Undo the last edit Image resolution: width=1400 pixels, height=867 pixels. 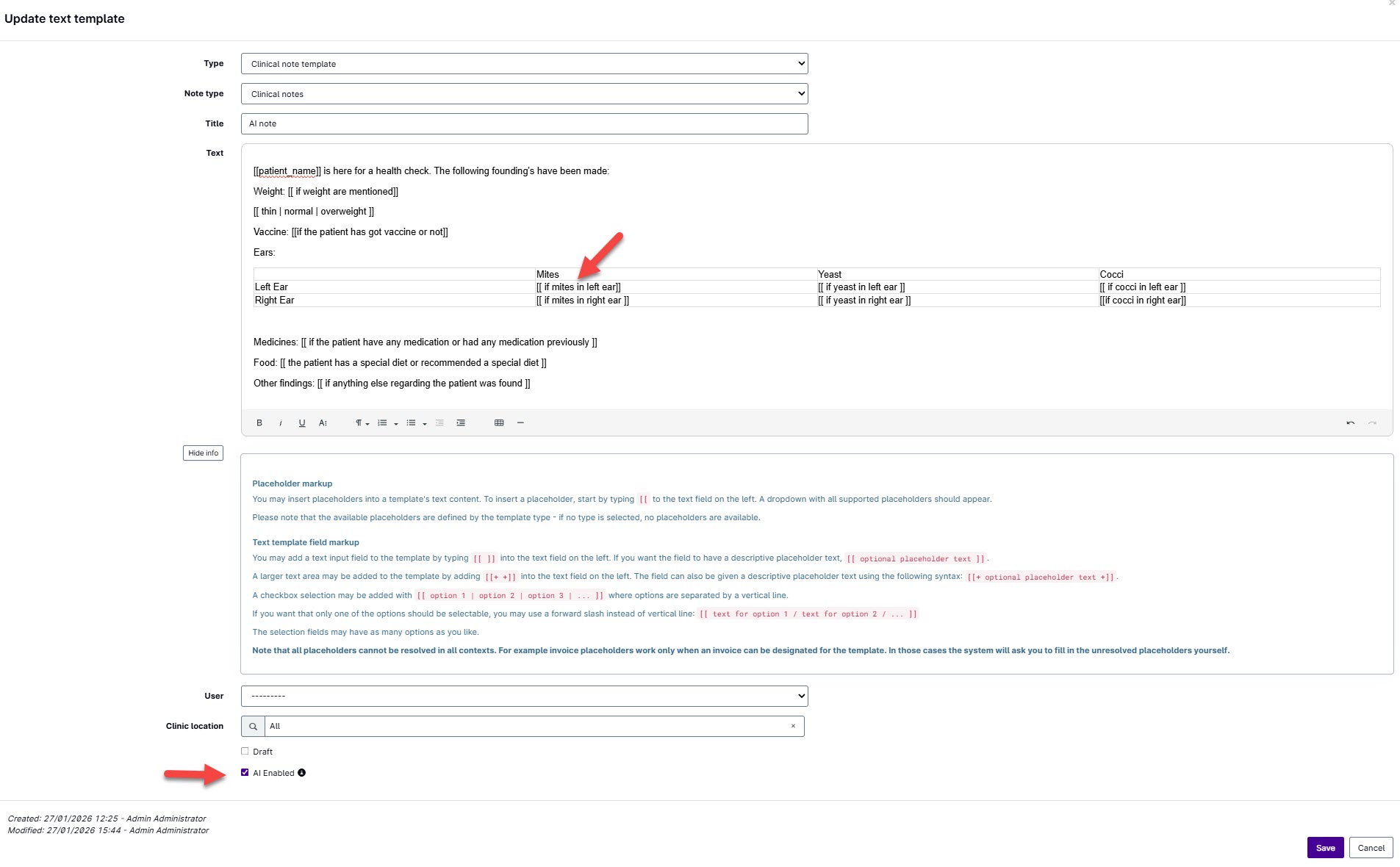point(1350,423)
